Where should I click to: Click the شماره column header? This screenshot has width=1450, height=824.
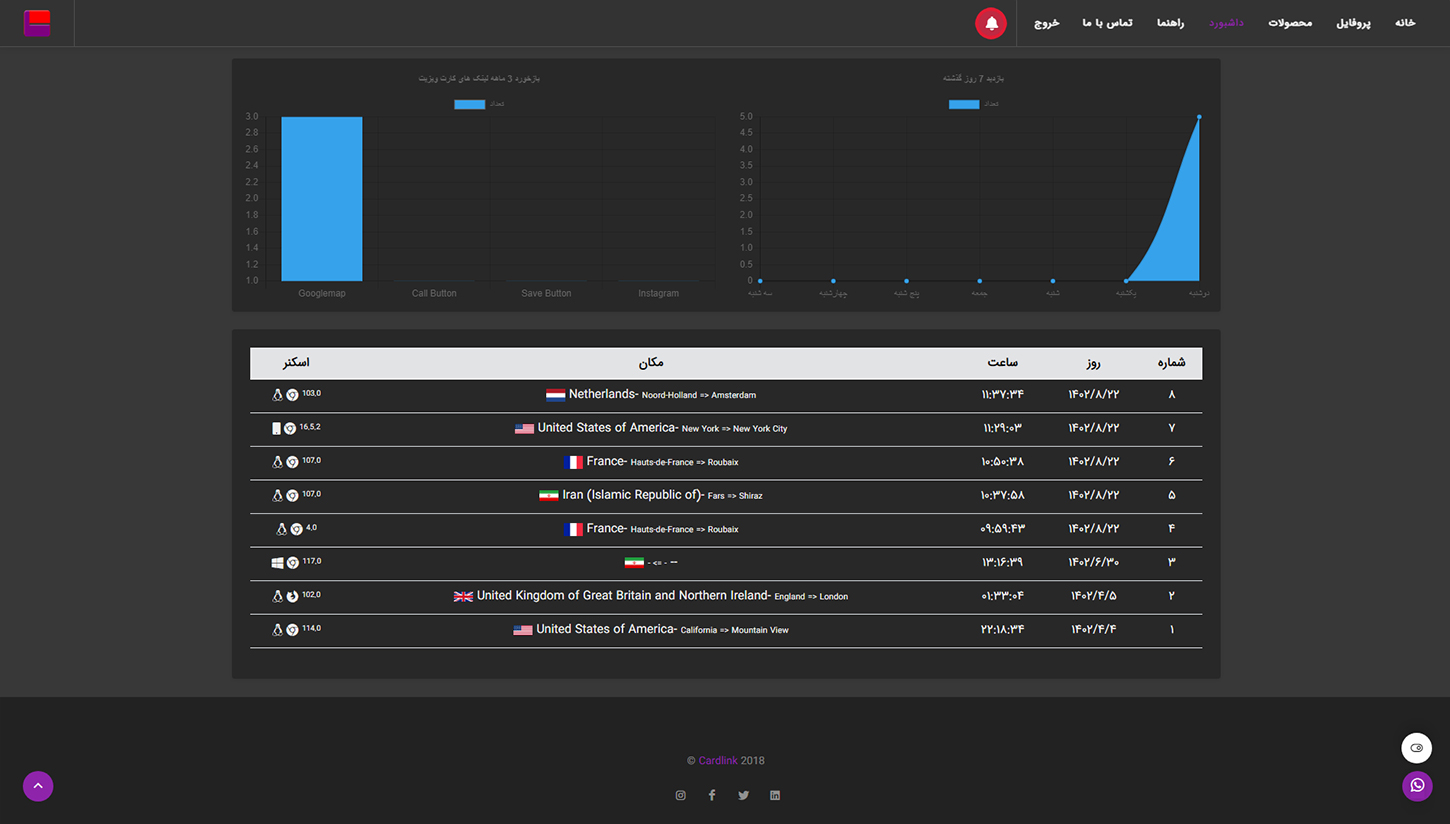1171,363
